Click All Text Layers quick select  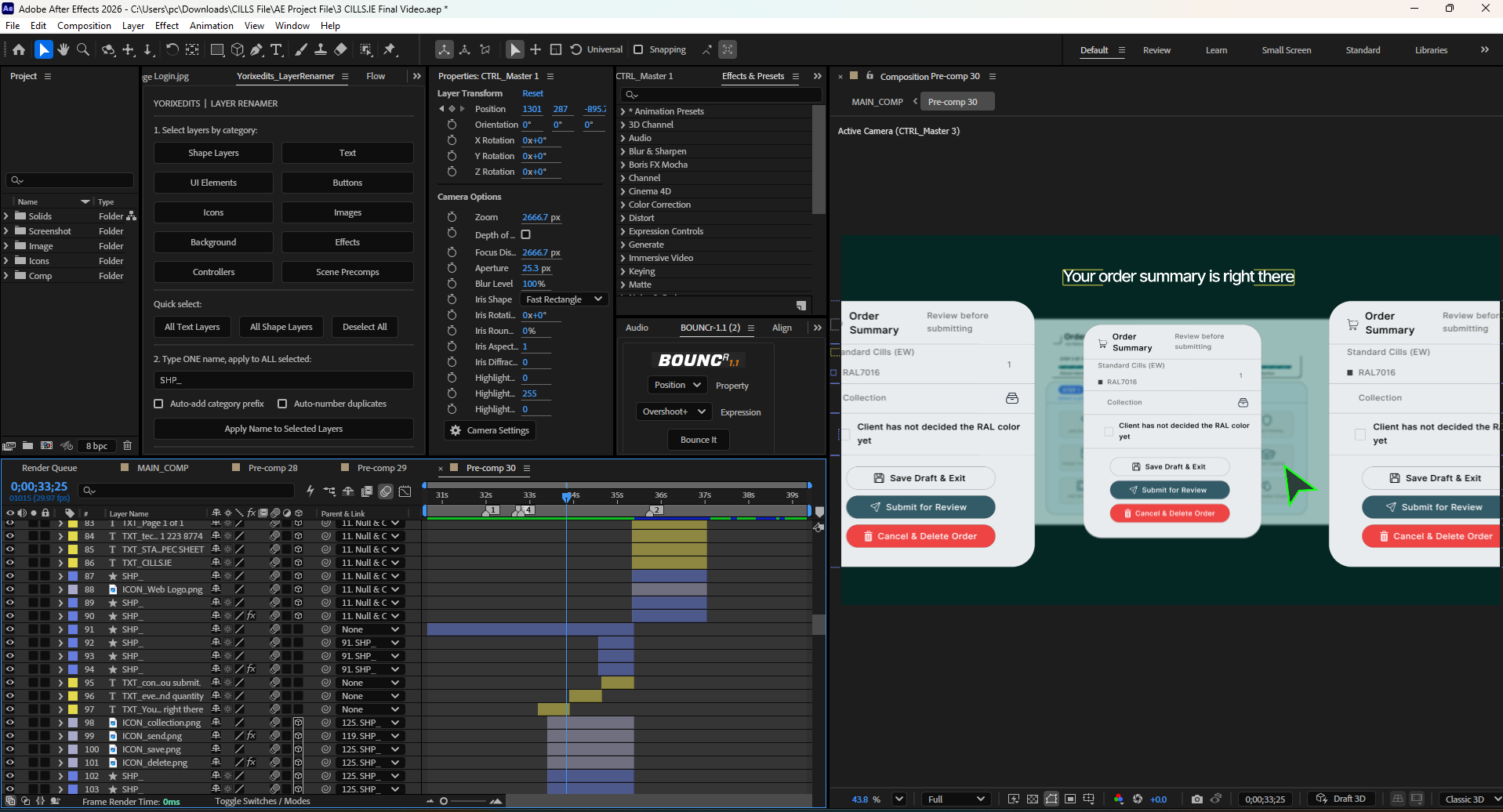(x=192, y=327)
